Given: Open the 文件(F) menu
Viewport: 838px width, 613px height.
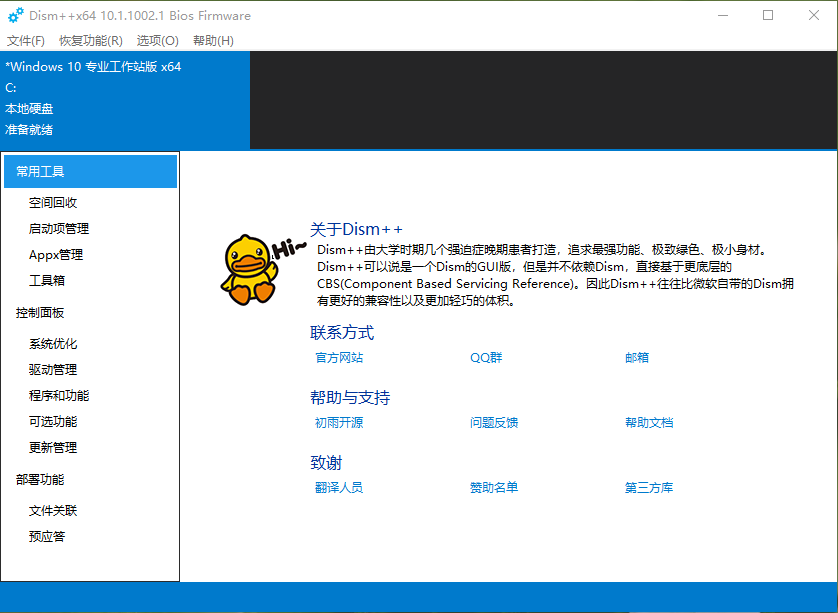Looking at the screenshot, I should (x=26, y=41).
